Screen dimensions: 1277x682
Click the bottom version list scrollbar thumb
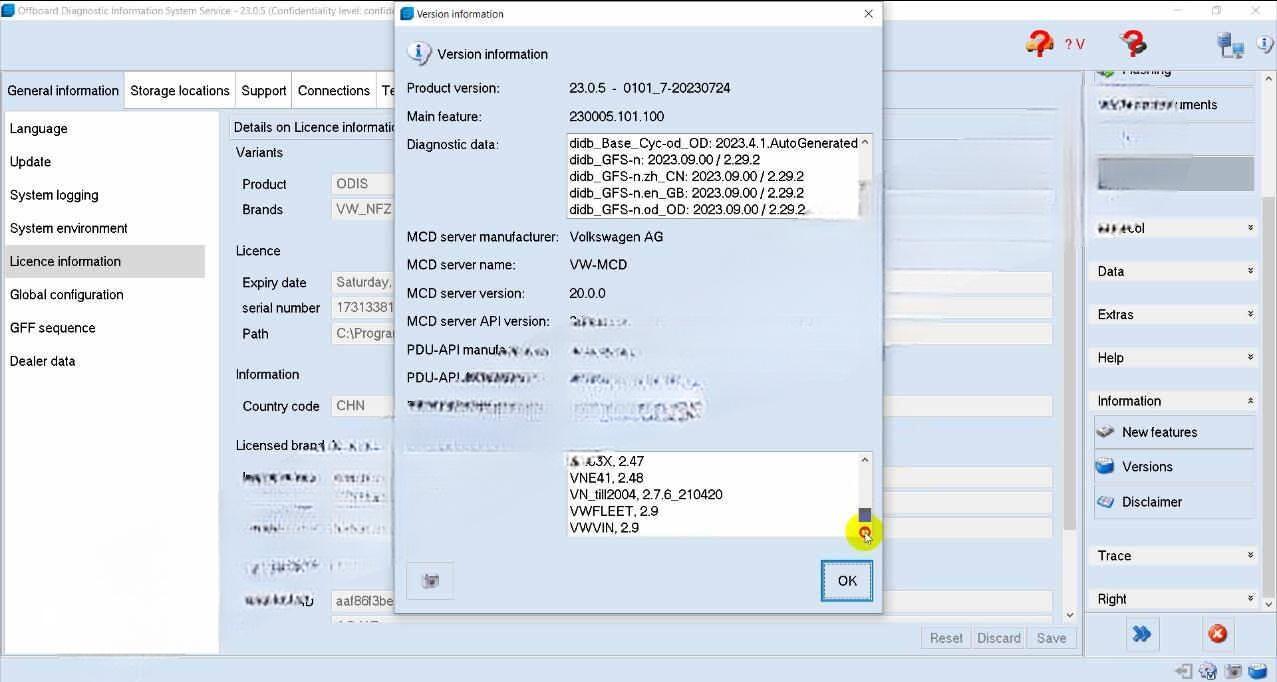click(865, 516)
